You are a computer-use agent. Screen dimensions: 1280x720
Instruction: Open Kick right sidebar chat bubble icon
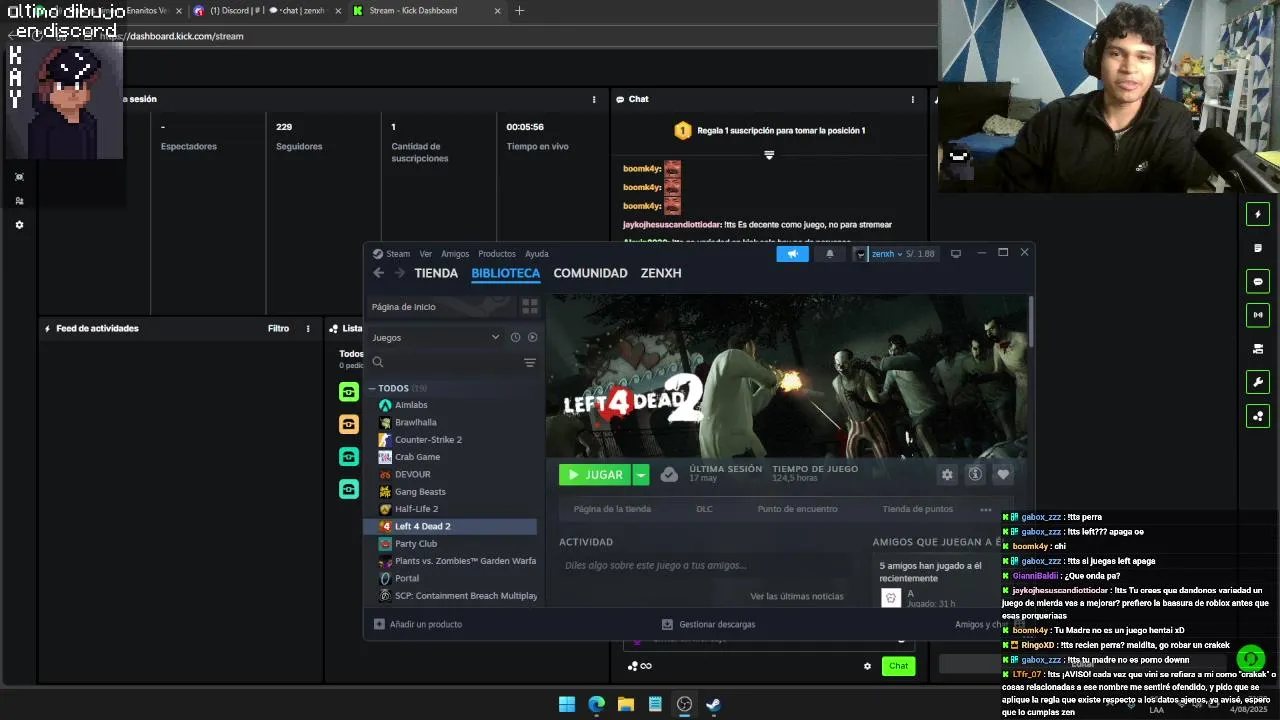1258,282
